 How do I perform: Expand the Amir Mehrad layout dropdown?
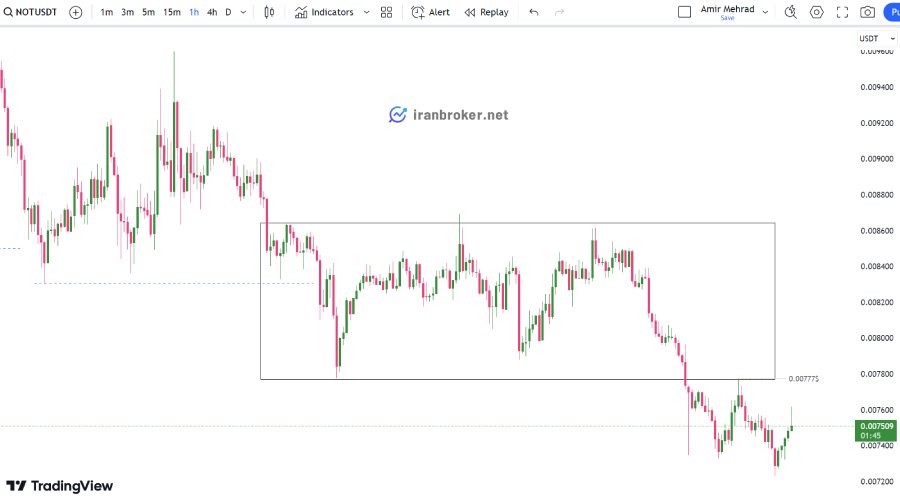(x=765, y=12)
